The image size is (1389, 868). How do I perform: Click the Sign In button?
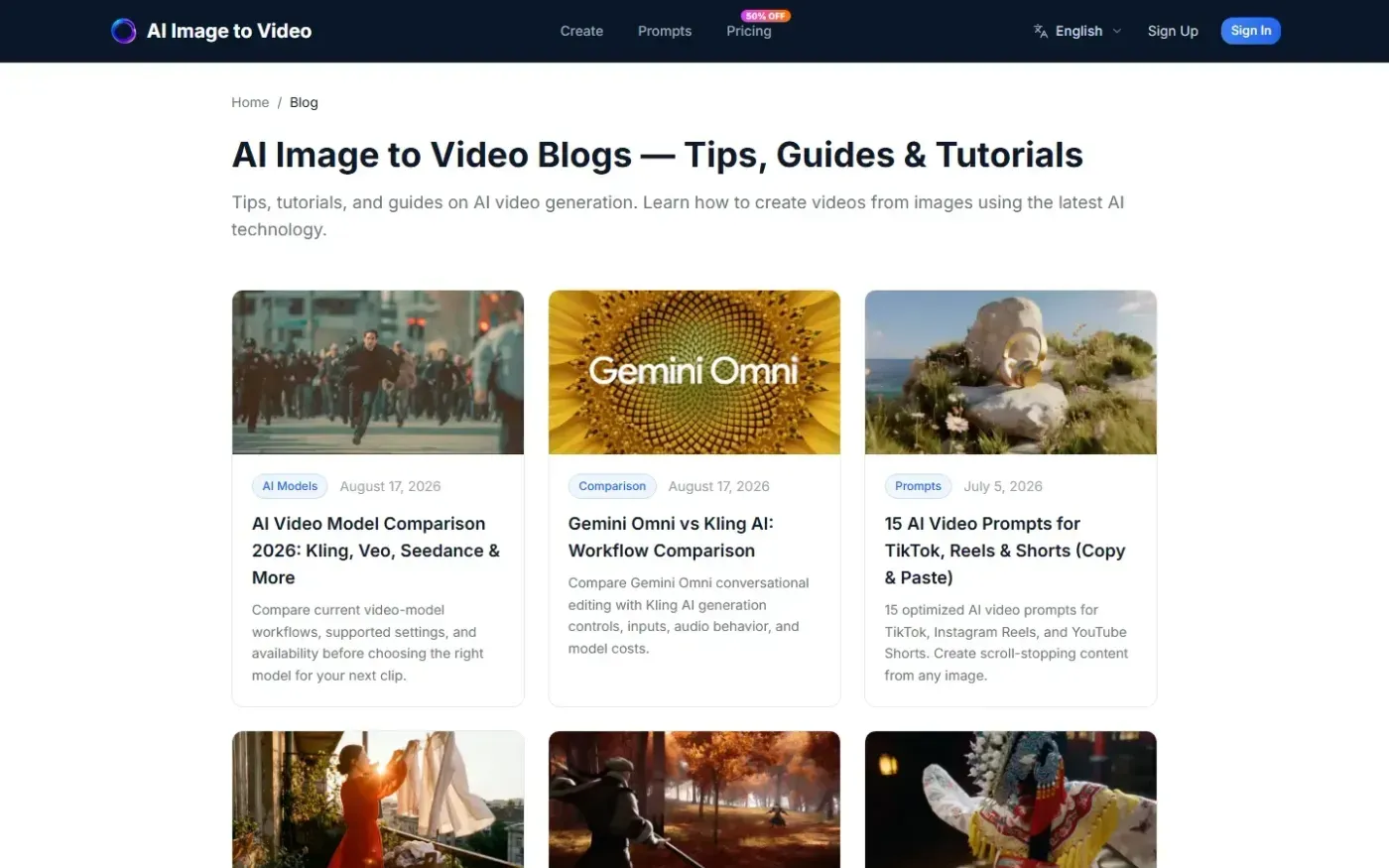tap(1250, 31)
